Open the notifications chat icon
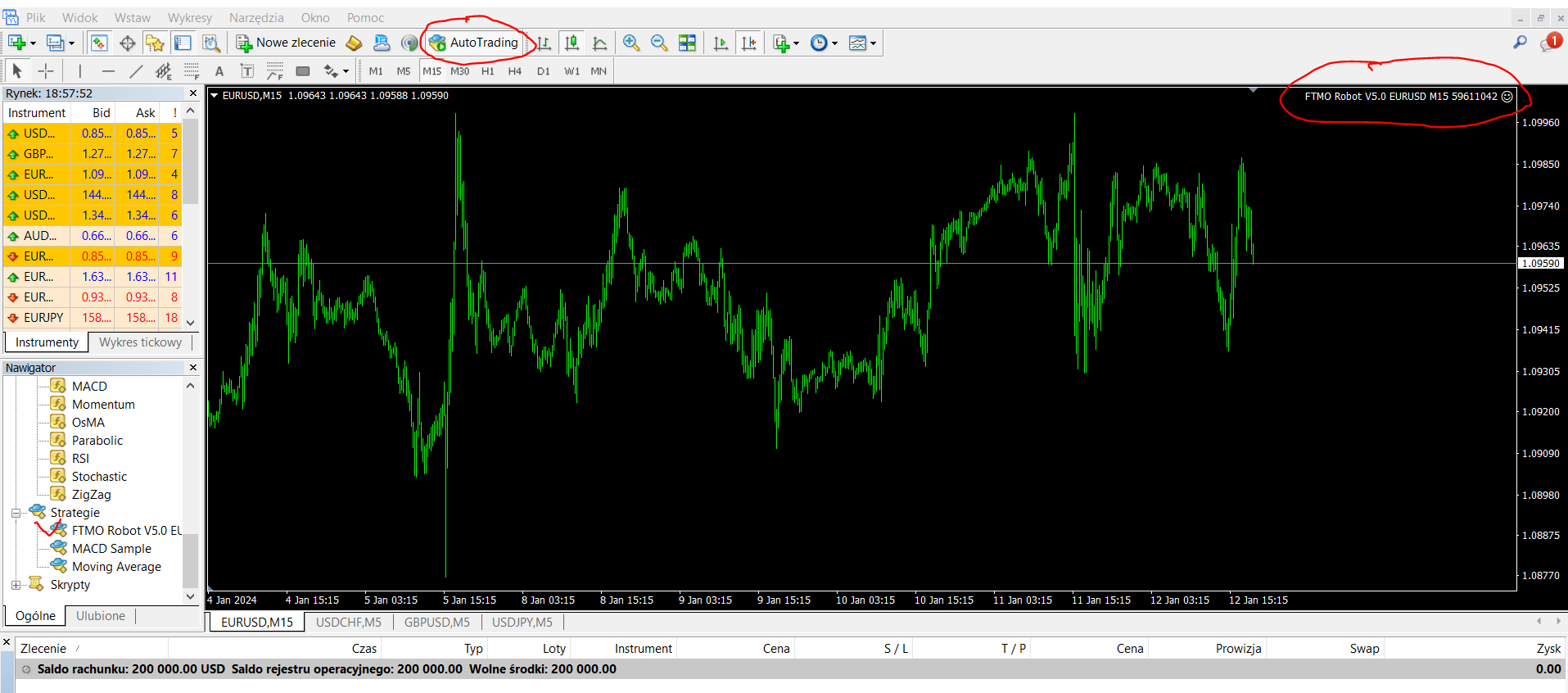The width and height of the screenshot is (1568, 693). click(x=1549, y=43)
